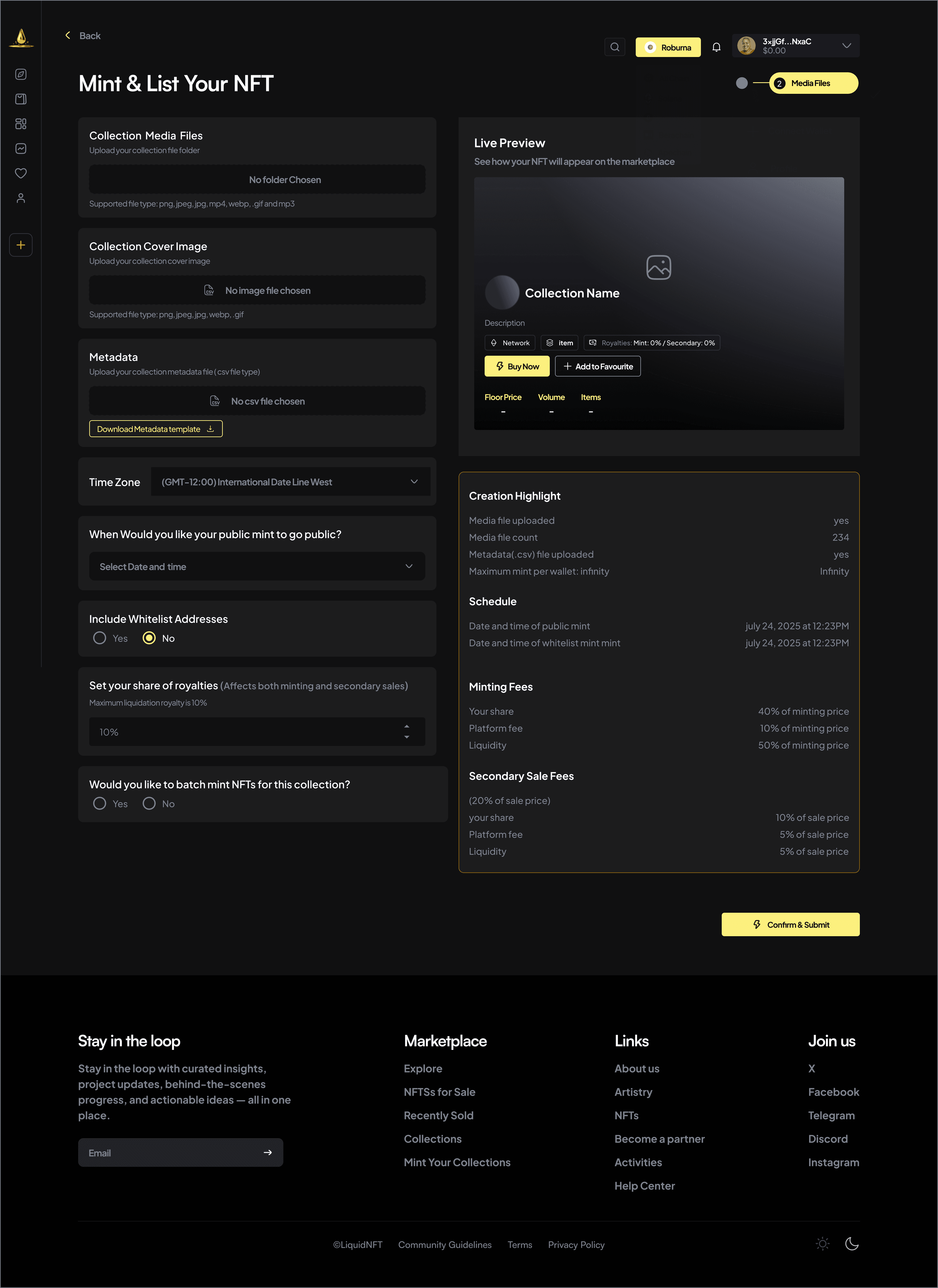The width and height of the screenshot is (938, 1288).
Task: Click the search magnifier icon
Action: click(x=615, y=47)
